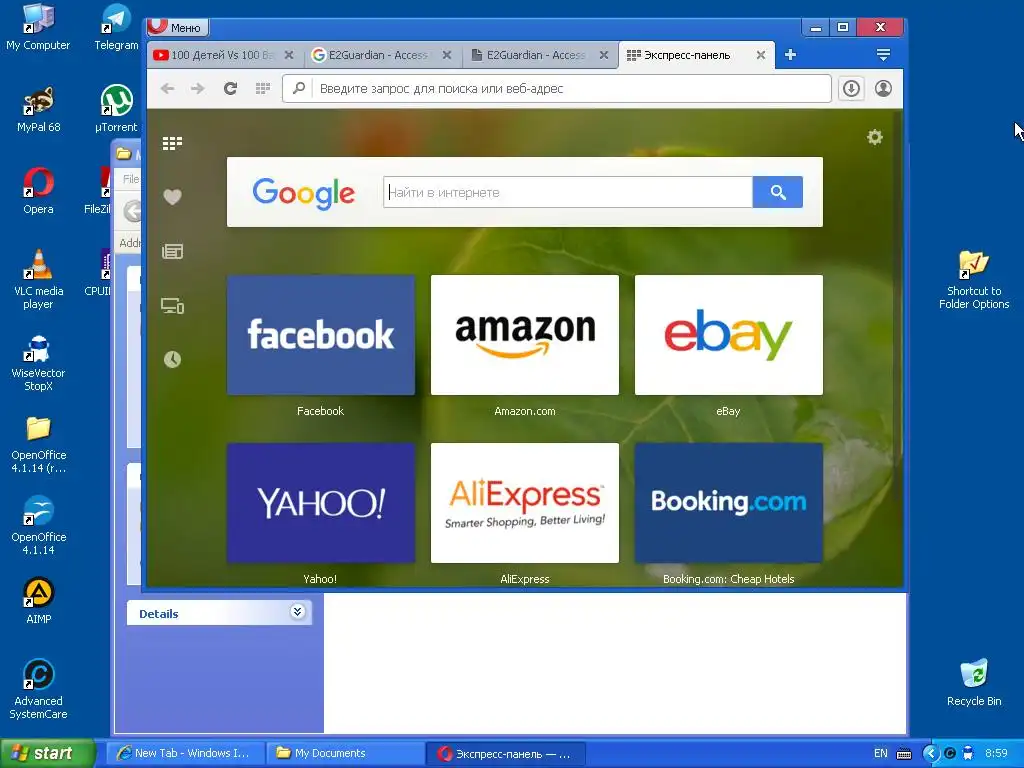Open sidebar Speed Dial grid icon
Screen dimensions: 1024x768
click(172, 143)
